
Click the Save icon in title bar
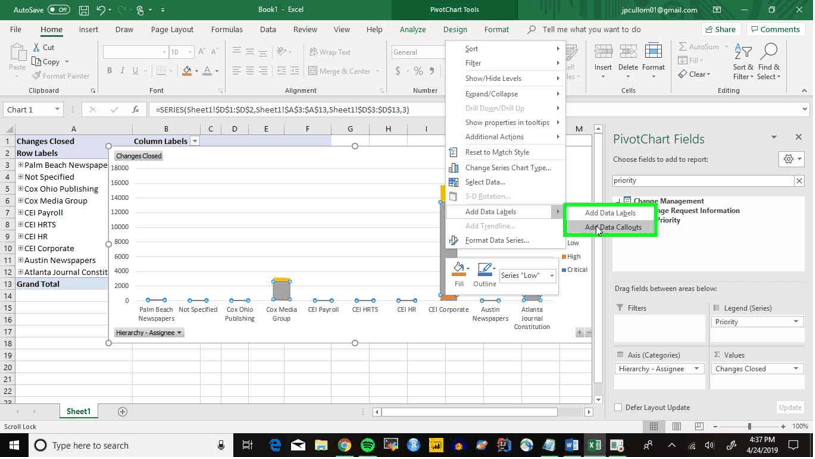point(84,10)
